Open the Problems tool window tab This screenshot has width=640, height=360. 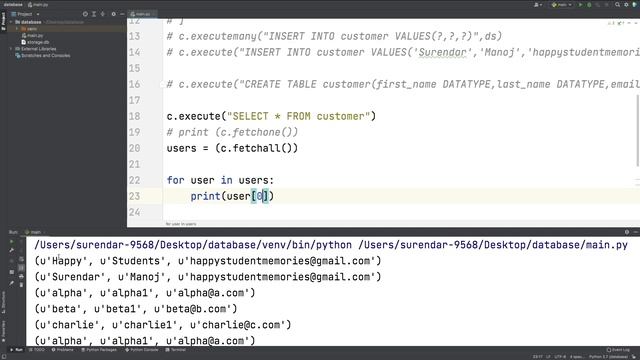(x=62, y=350)
